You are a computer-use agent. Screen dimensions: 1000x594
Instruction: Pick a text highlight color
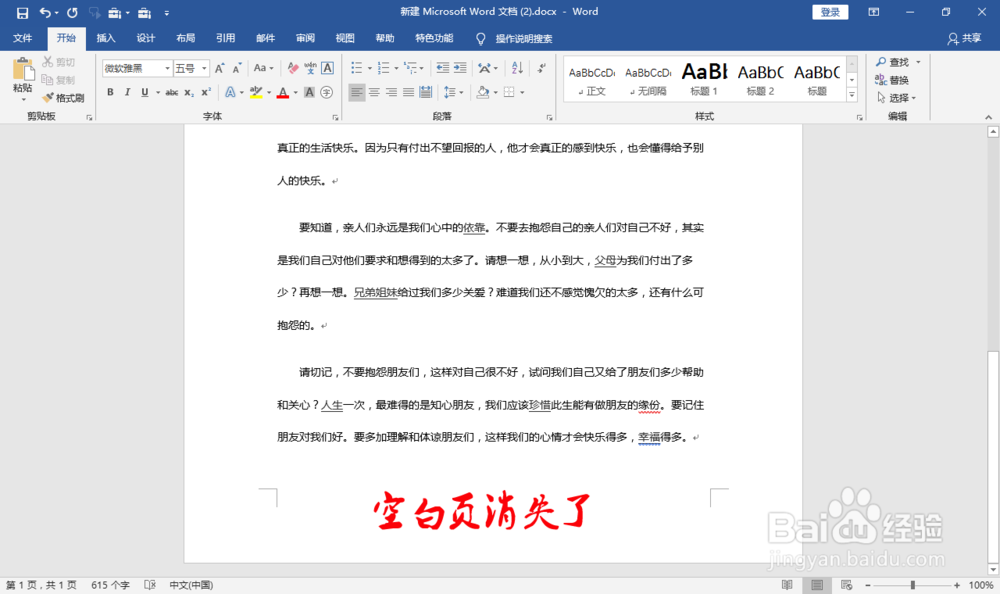(256, 91)
